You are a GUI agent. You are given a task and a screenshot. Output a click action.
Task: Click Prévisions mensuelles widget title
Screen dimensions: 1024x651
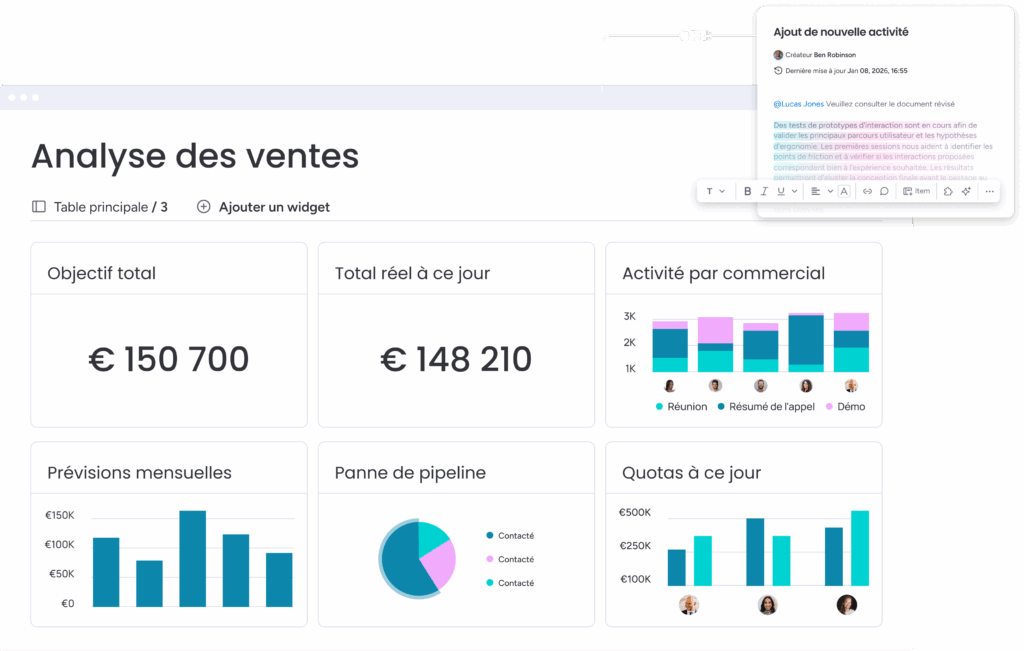(x=139, y=472)
